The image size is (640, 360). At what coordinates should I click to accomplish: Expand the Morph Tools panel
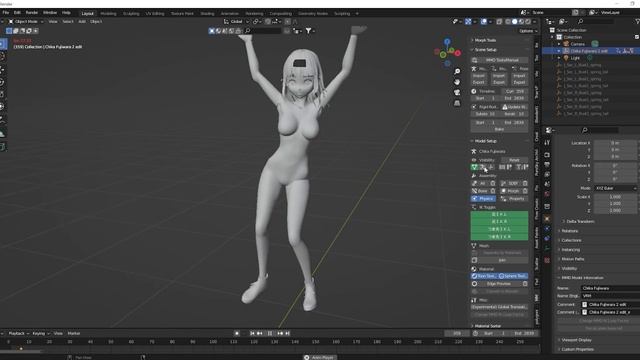[x=485, y=40]
